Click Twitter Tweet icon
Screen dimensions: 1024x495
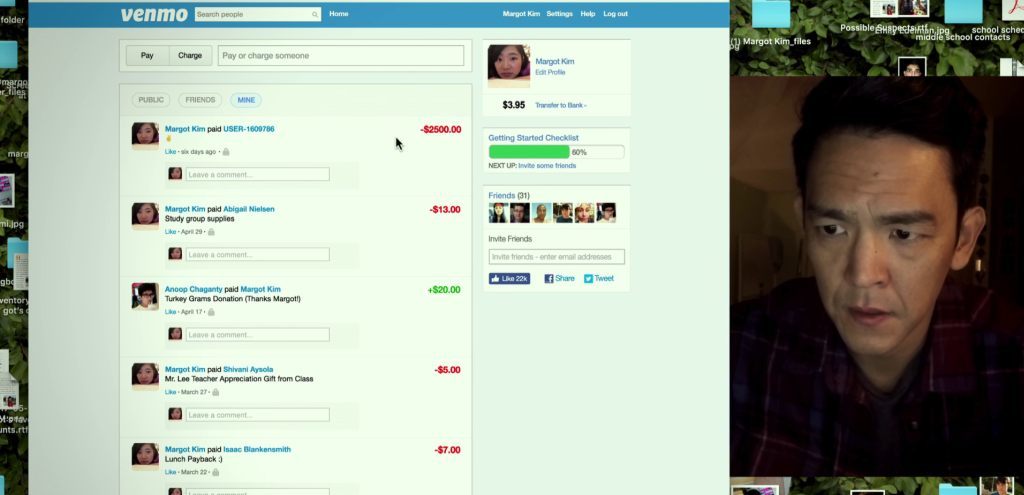pos(588,279)
